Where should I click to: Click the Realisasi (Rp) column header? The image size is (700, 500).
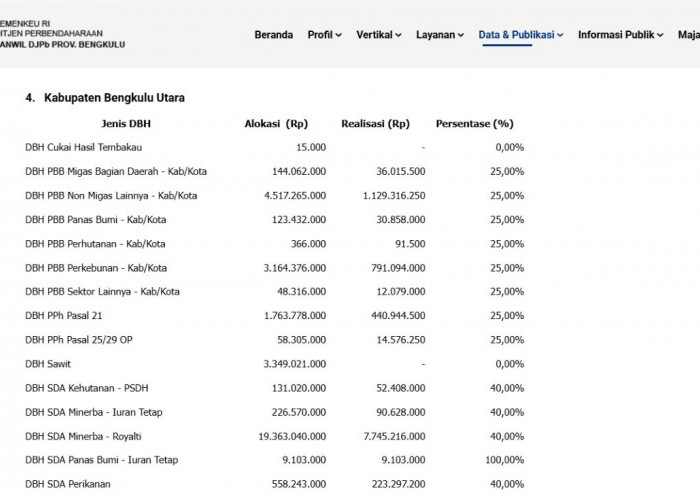pos(375,124)
